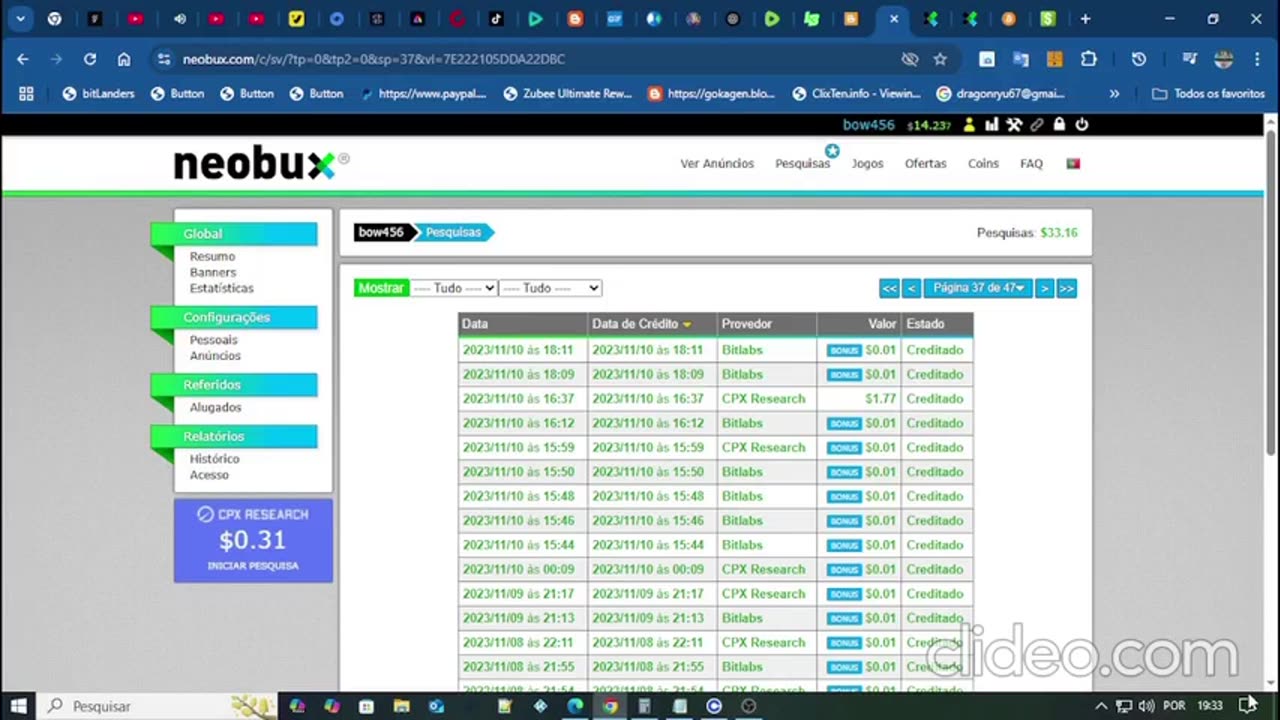Open a new browser tab with plus
Image resolution: width=1280 pixels, height=720 pixels.
coord(1085,19)
